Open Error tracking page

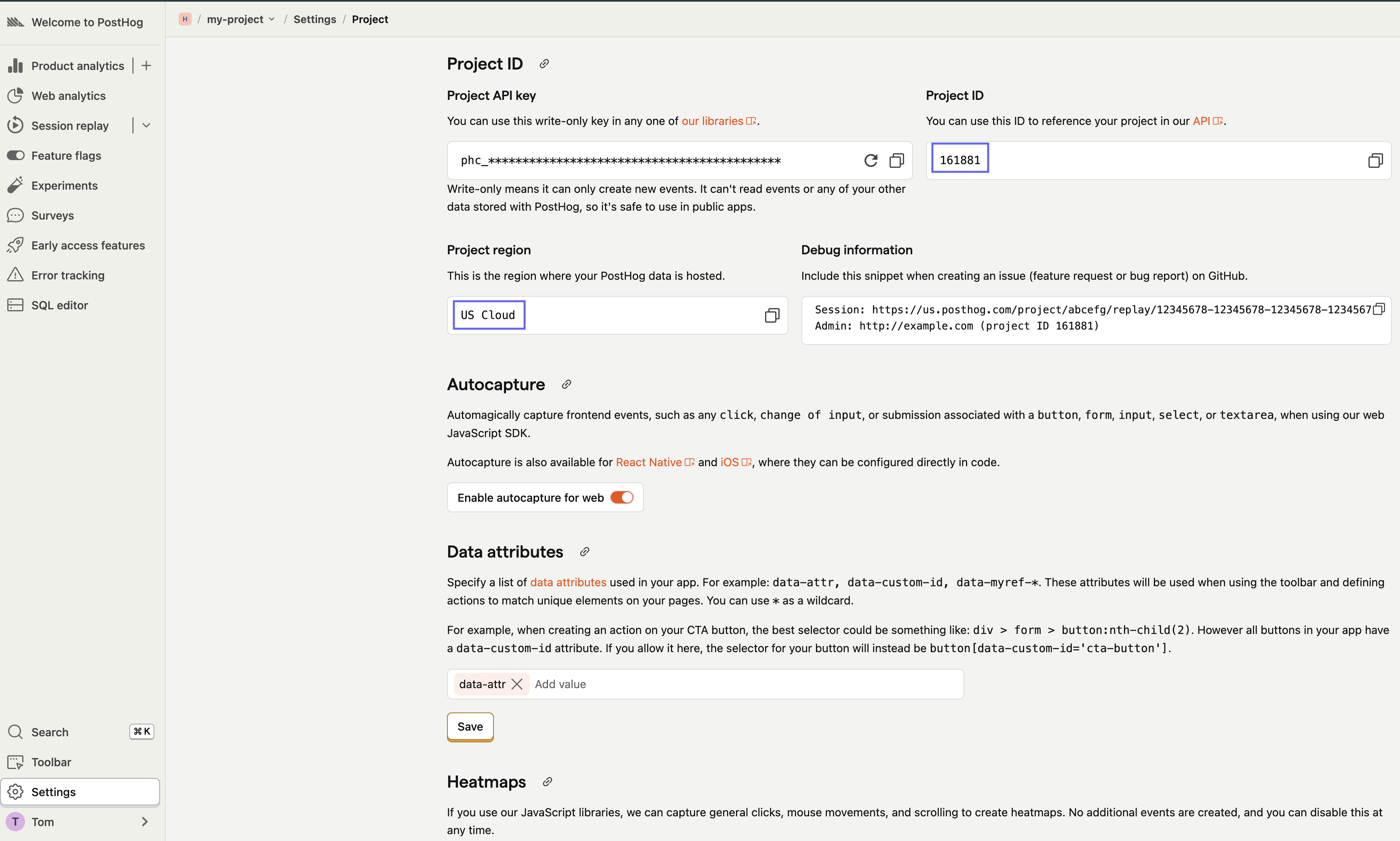[x=67, y=275]
